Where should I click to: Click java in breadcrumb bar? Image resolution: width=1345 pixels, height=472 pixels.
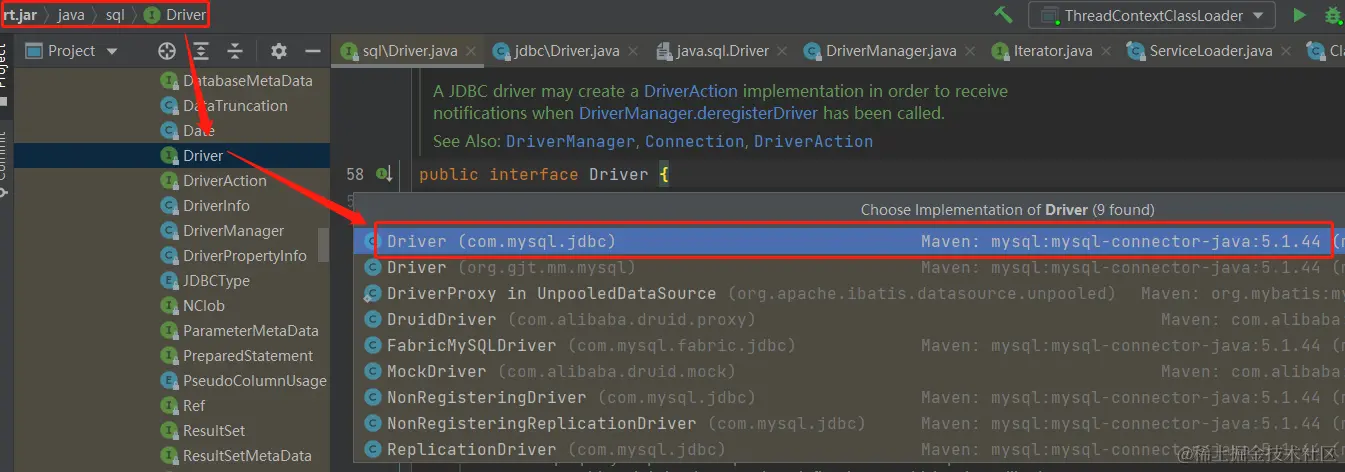point(70,15)
